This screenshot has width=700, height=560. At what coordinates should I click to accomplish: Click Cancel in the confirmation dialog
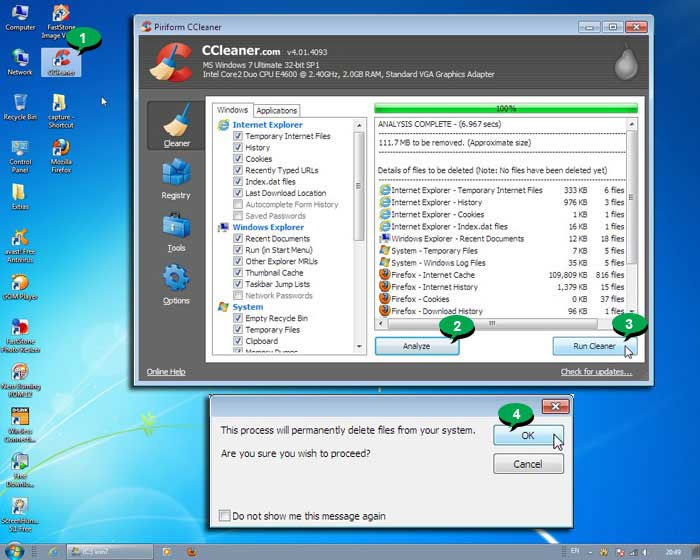pos(528,464)
